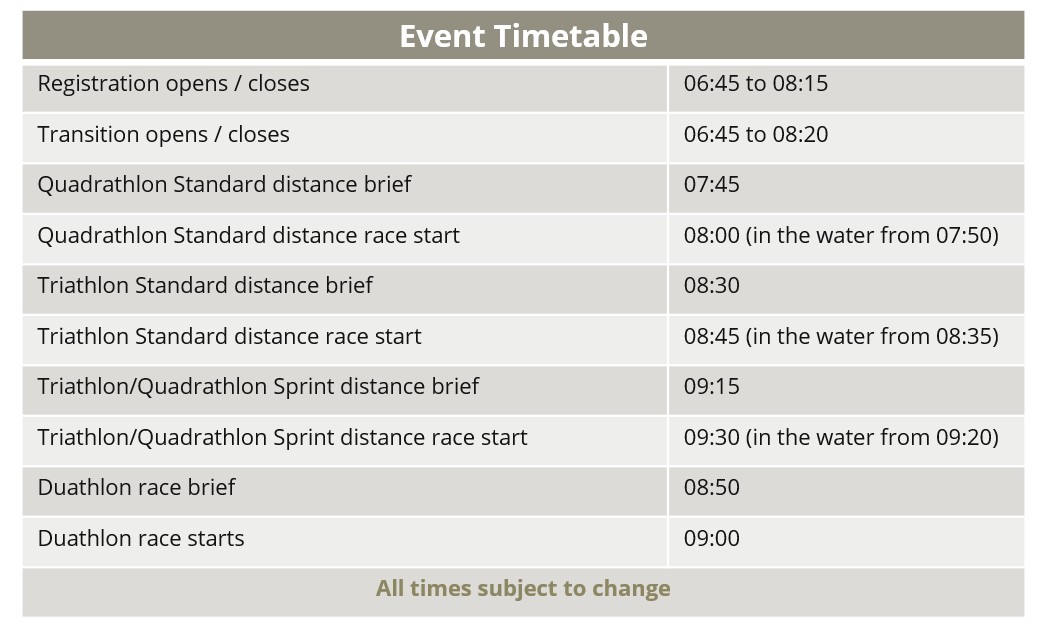
Task: Click the Registration opens / closes row label
Action: [173, 84]
